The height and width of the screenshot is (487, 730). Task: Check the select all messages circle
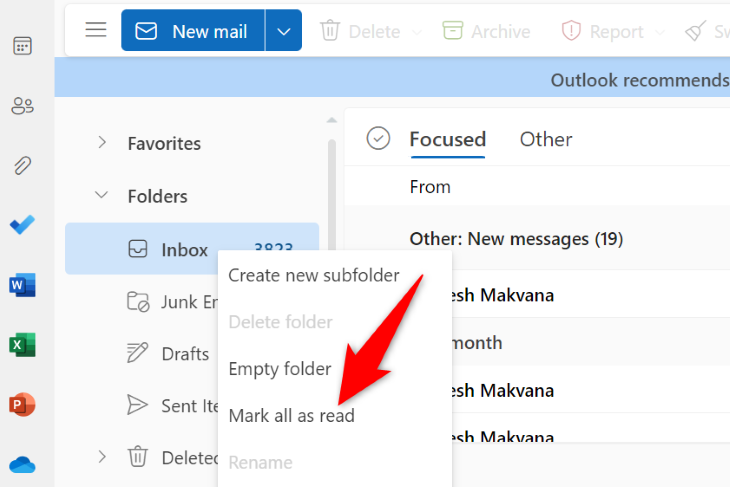[x=378, y=139]
